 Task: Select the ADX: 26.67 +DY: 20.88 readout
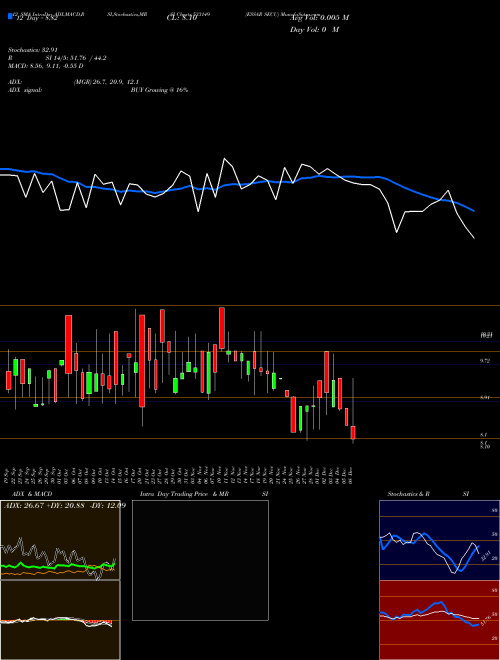tap(45, 505)
